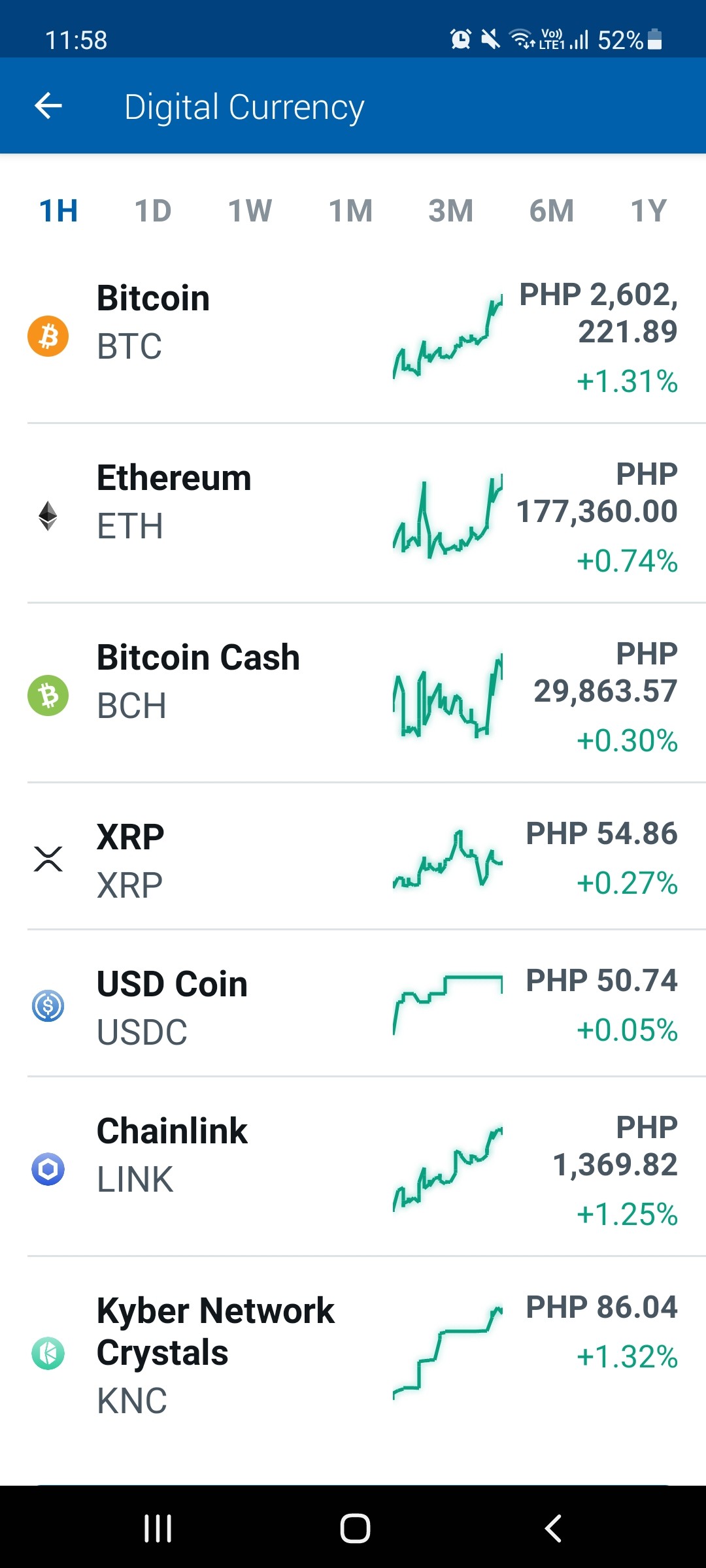Image resolution: width=706 pixels, height=1568 pixels.
Task: Choose the 1M time range tab
Action: click(351, 210)
